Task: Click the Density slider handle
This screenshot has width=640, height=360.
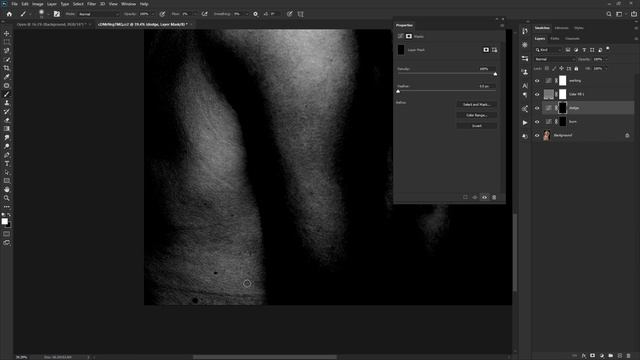Action: pos(495,74)
